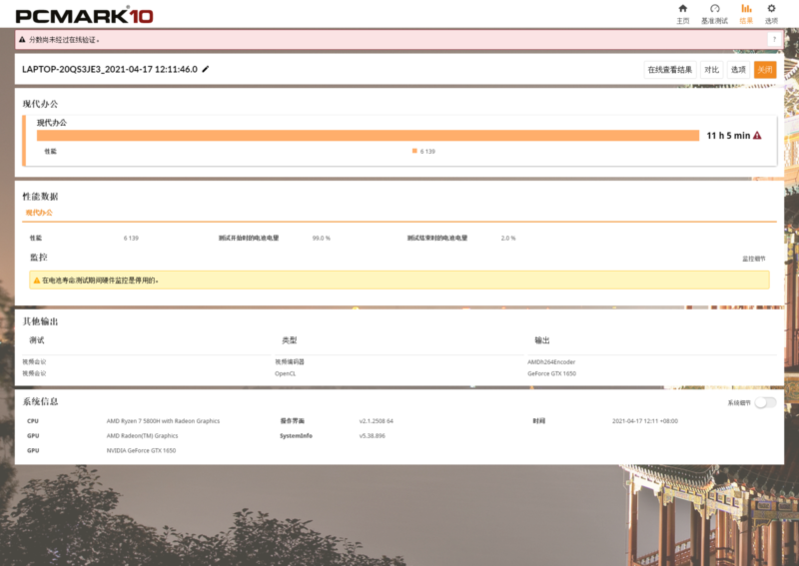The image size is (799, 566).
Task: Click the 99.0 % starting battery value
Action: coord(321,238)
